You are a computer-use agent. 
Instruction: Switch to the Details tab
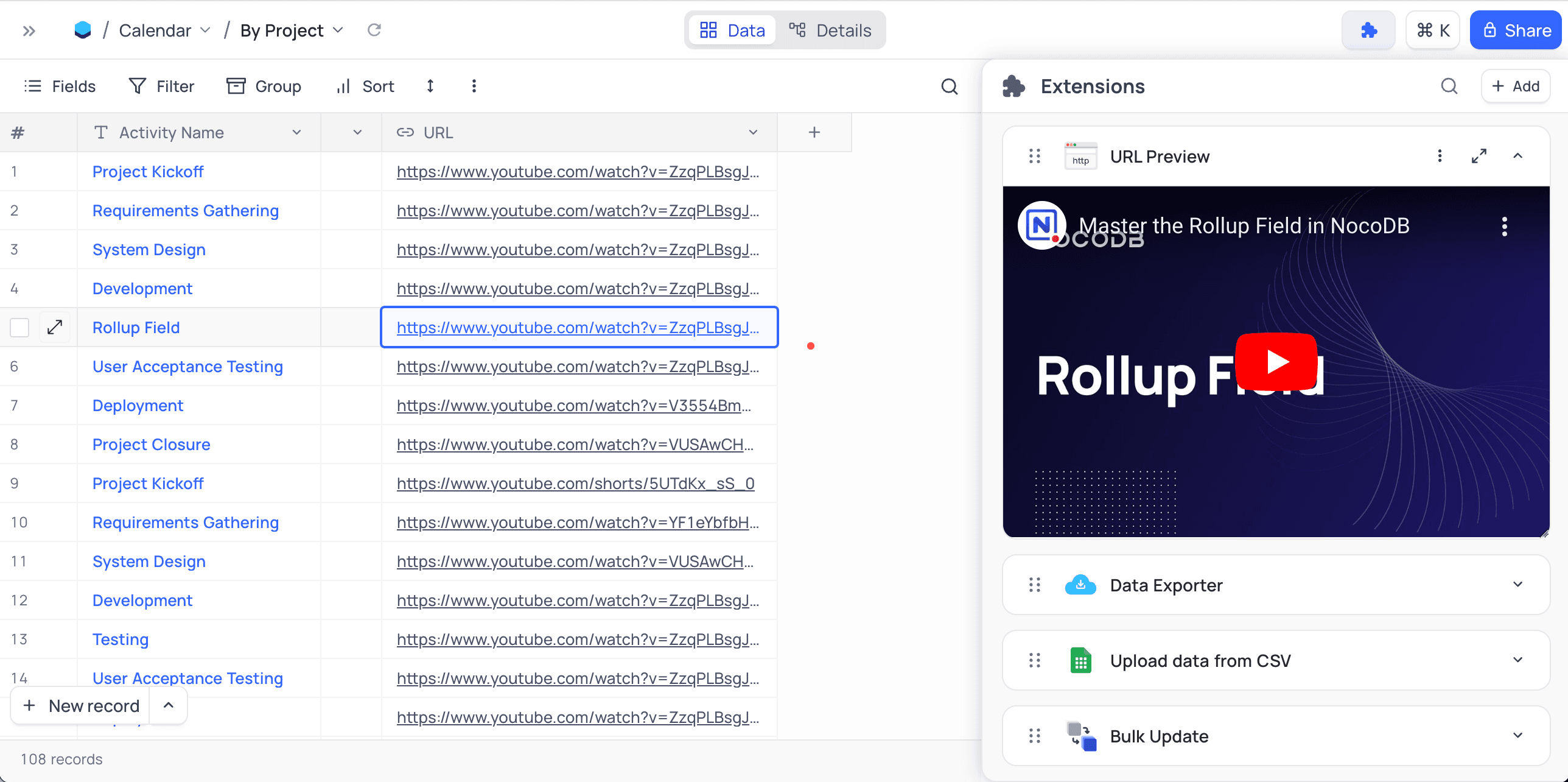click(831, 29)
